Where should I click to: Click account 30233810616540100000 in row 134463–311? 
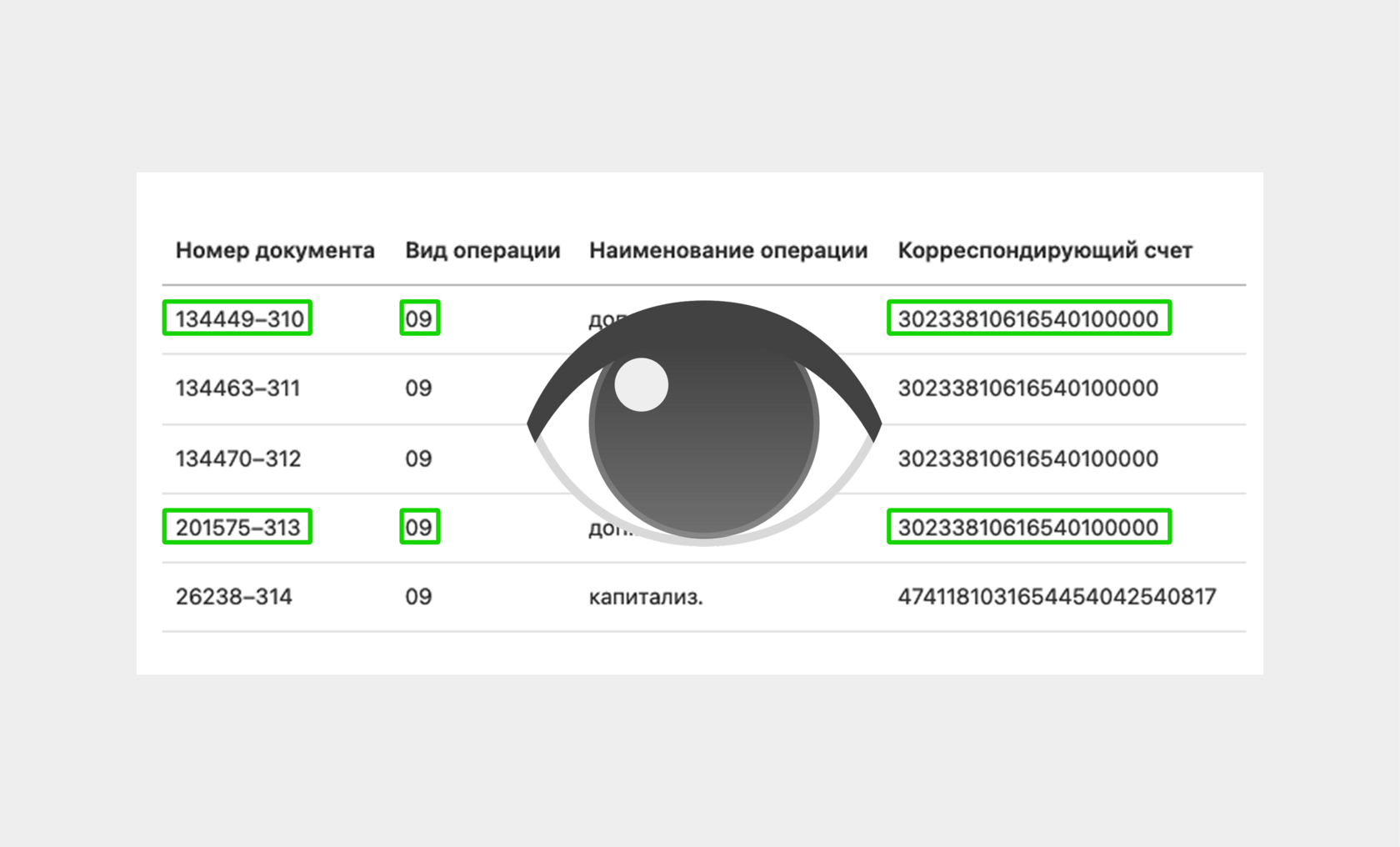coord(1028,388)
